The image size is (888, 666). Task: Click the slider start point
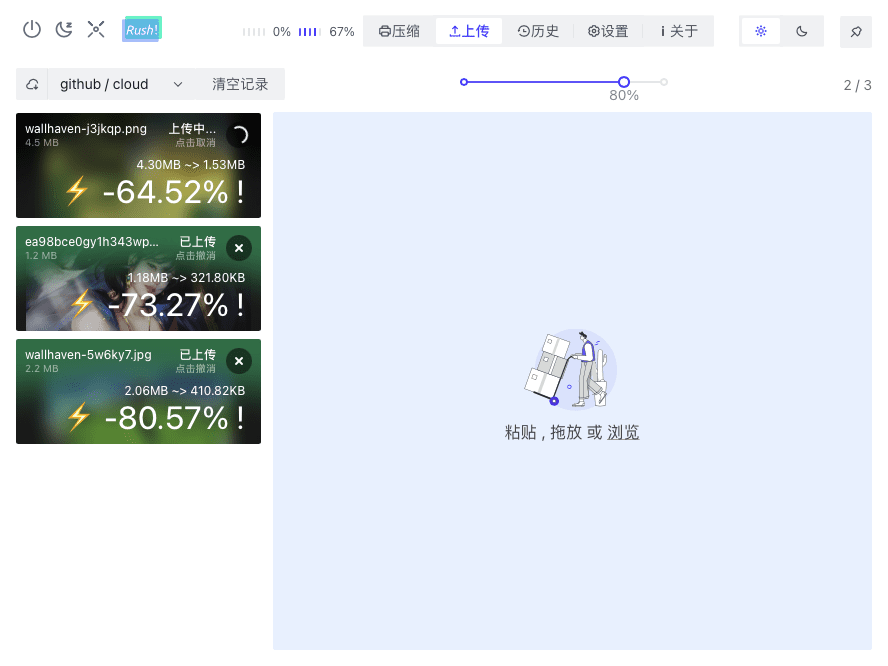464,82
